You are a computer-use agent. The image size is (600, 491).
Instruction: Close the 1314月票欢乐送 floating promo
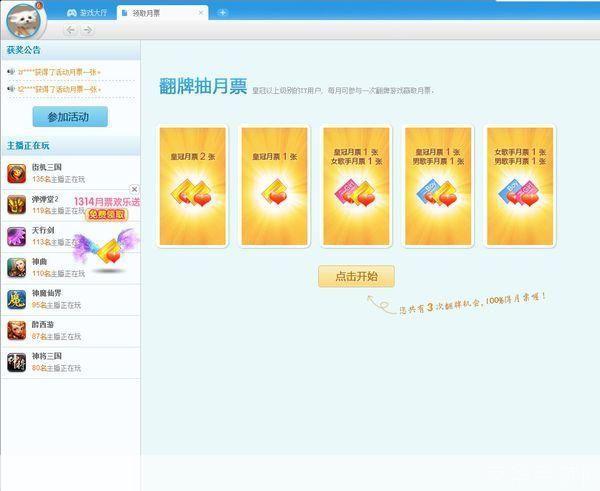[134, 189]
